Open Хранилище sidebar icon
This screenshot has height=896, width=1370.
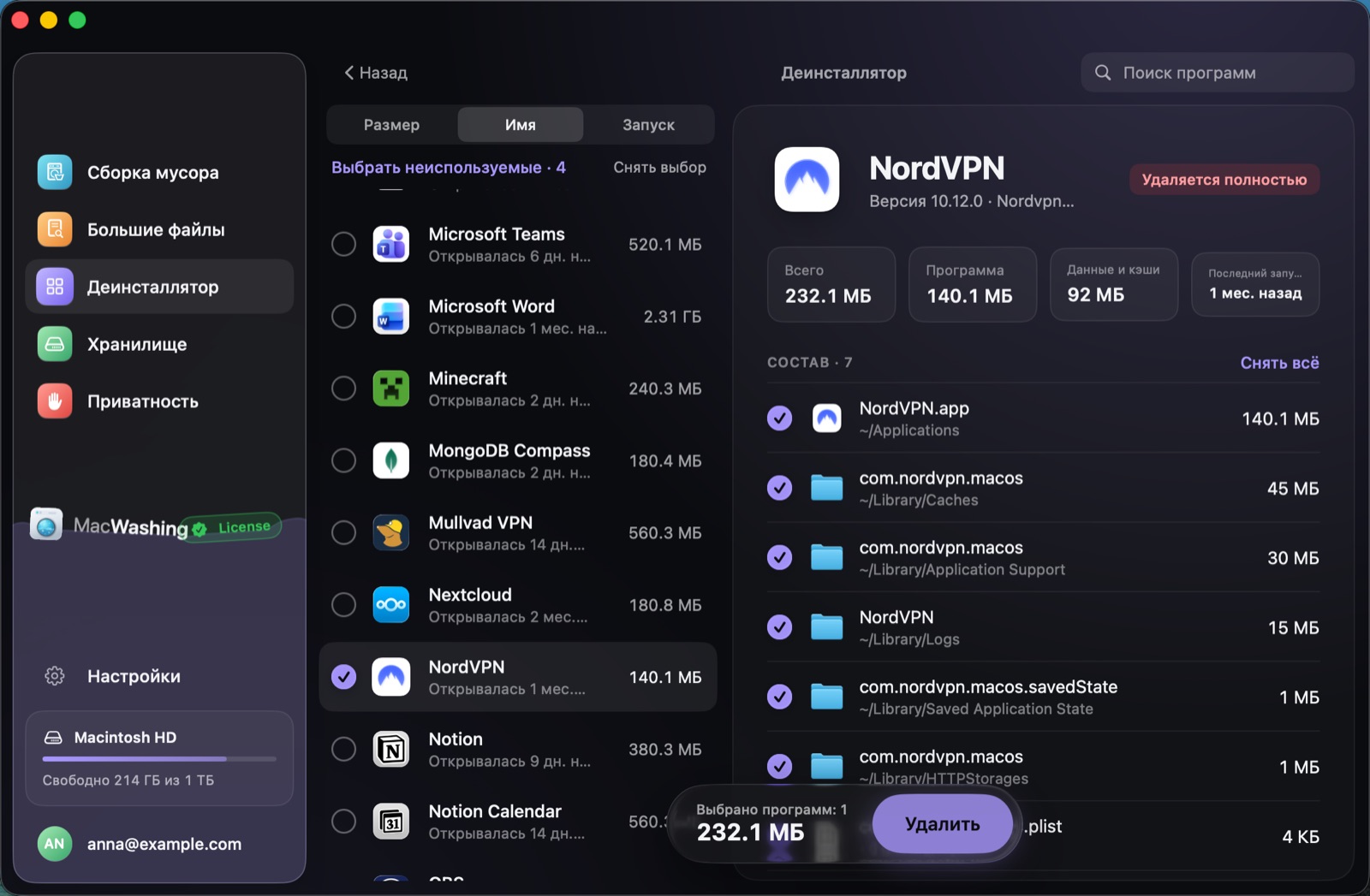point(55,344)
